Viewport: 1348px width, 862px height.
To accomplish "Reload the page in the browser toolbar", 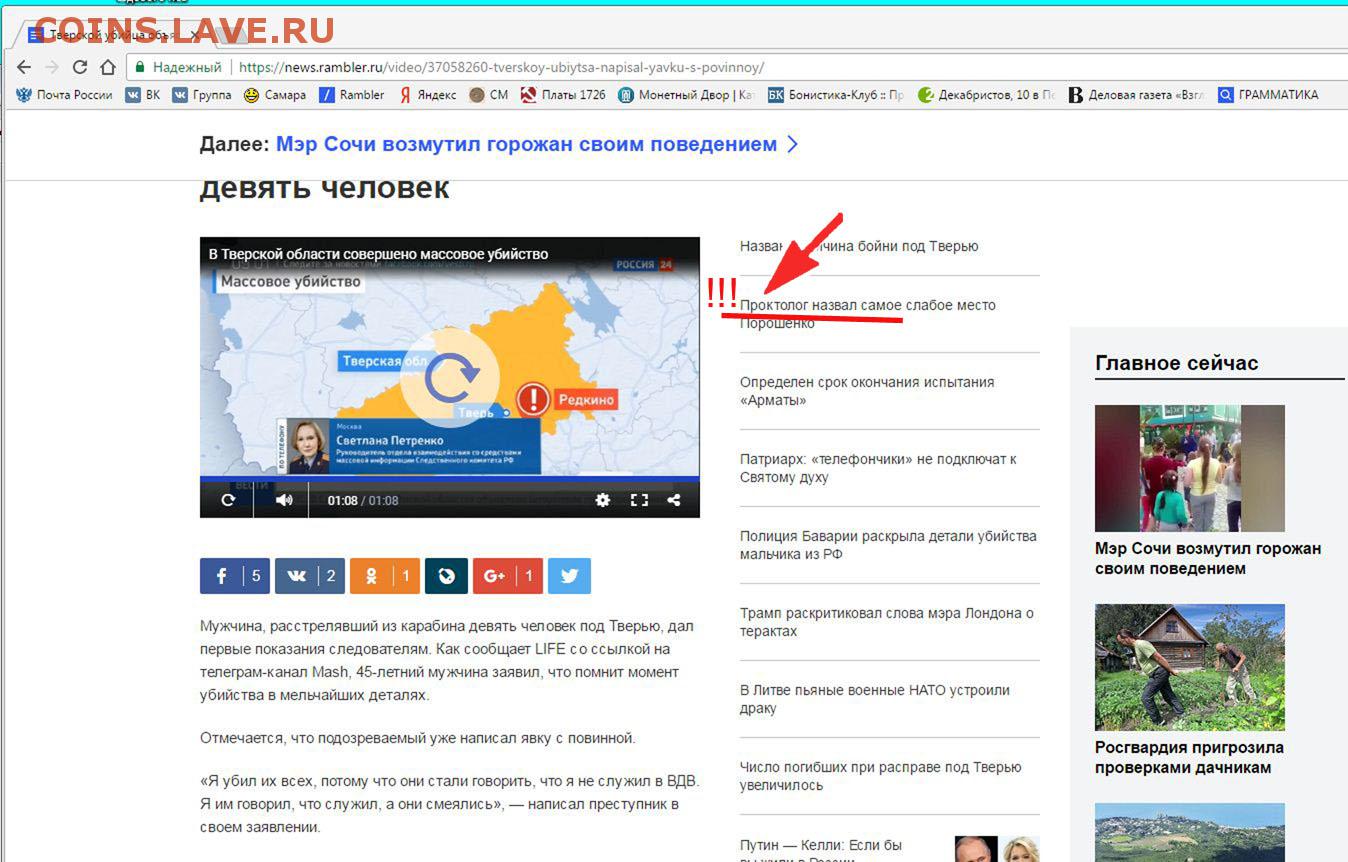I will [x=80, y=68].
